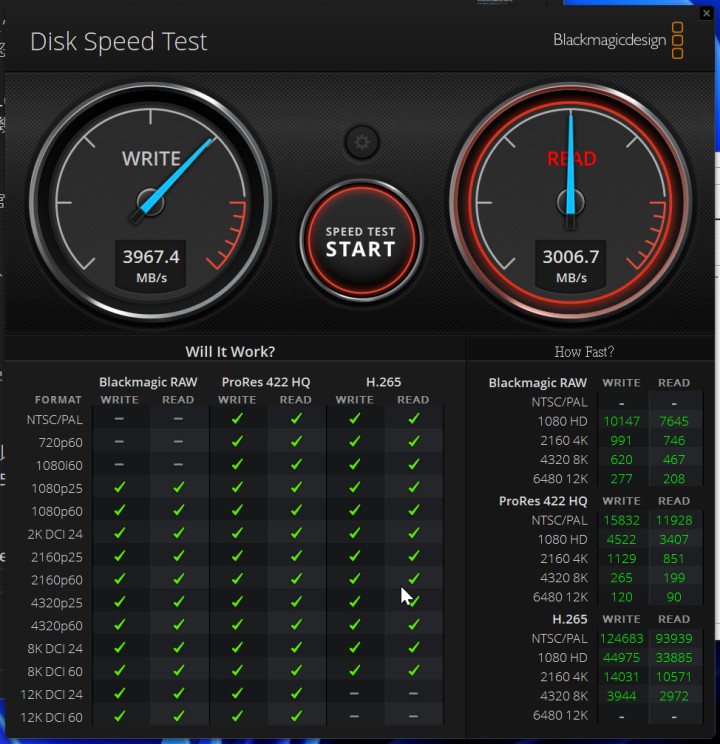Screen dimensions: 720x744
Task: Click ProRes 422 HQ read checkmark for 12K DCI 24
Action: pyautogui.click(x=296, y=693)
